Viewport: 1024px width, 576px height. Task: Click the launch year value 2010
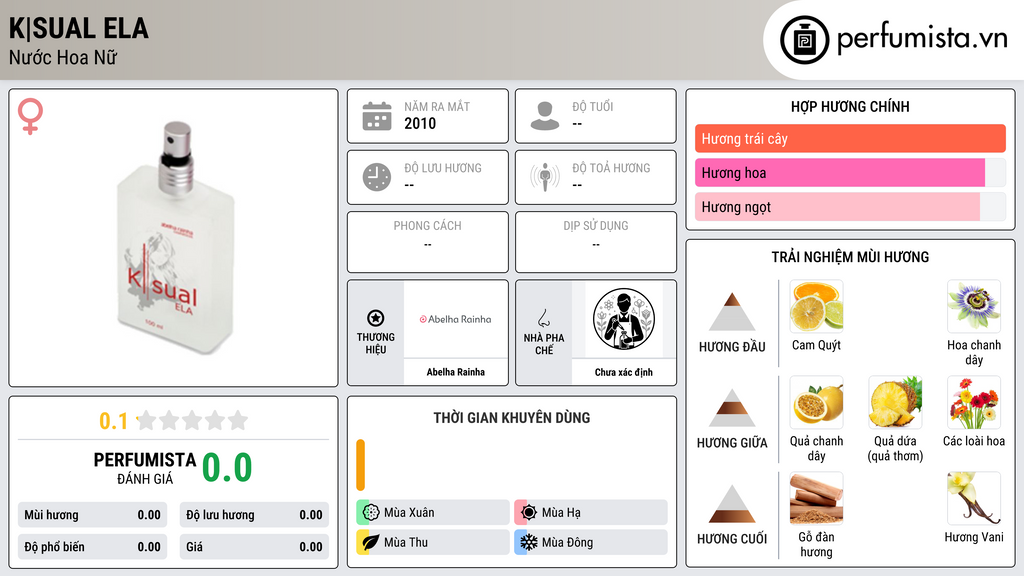tap(420, 123)
